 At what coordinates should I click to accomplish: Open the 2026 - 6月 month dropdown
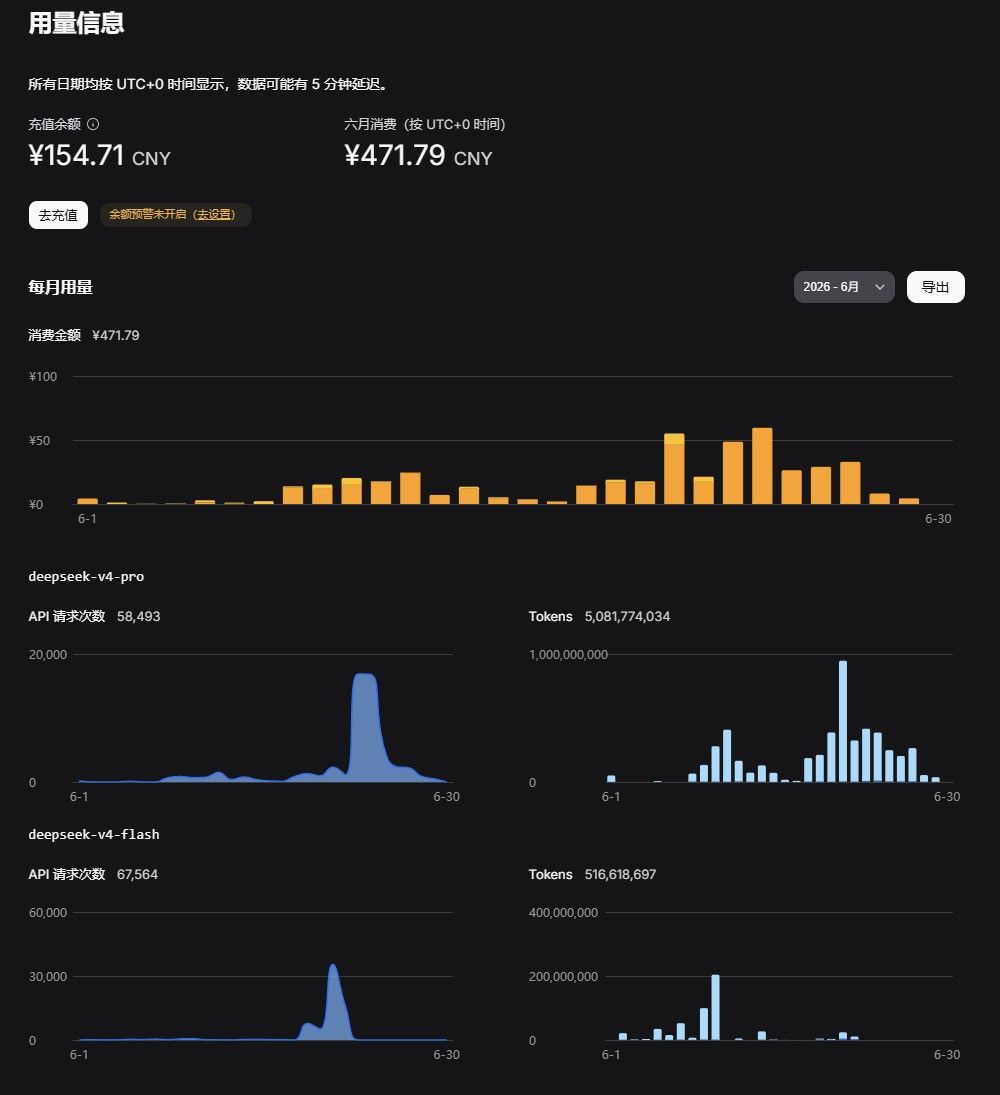[844, 287]
